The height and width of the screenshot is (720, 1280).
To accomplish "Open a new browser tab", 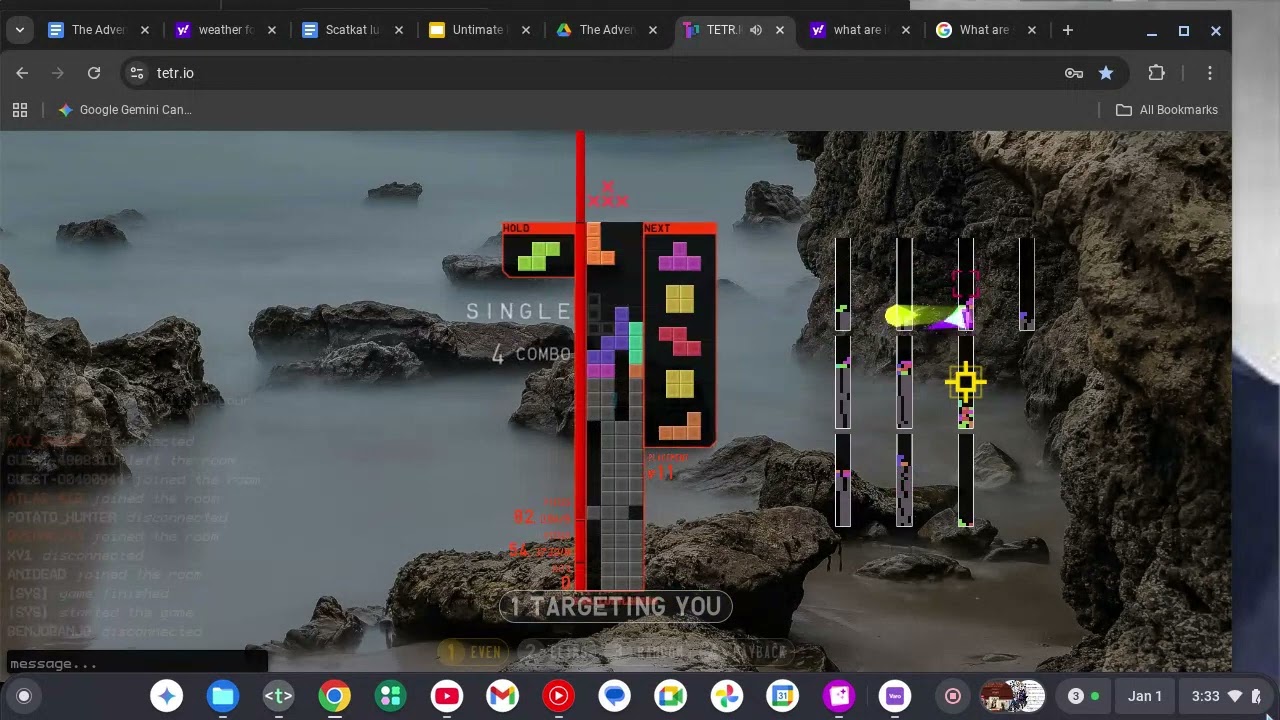I will pyautogui.click(x=1067, y=30).
